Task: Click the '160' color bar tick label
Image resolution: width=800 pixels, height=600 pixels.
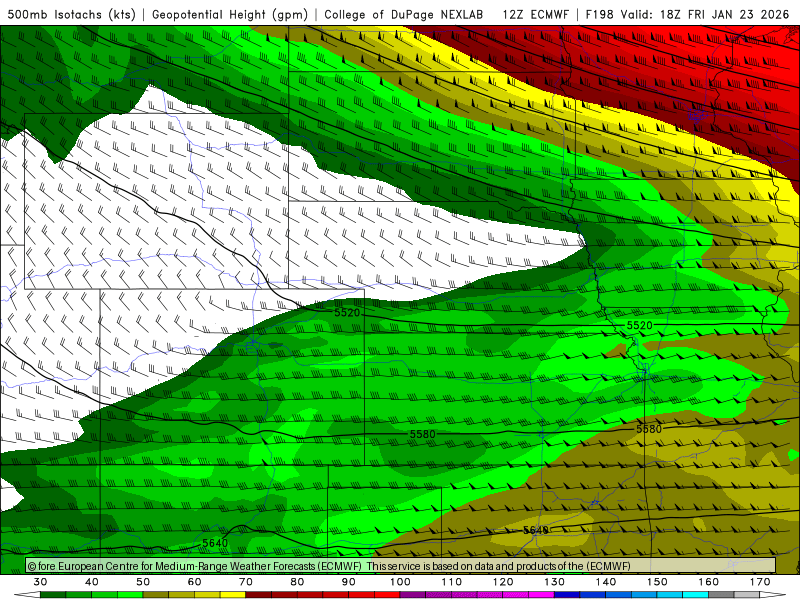Action: 709,582
